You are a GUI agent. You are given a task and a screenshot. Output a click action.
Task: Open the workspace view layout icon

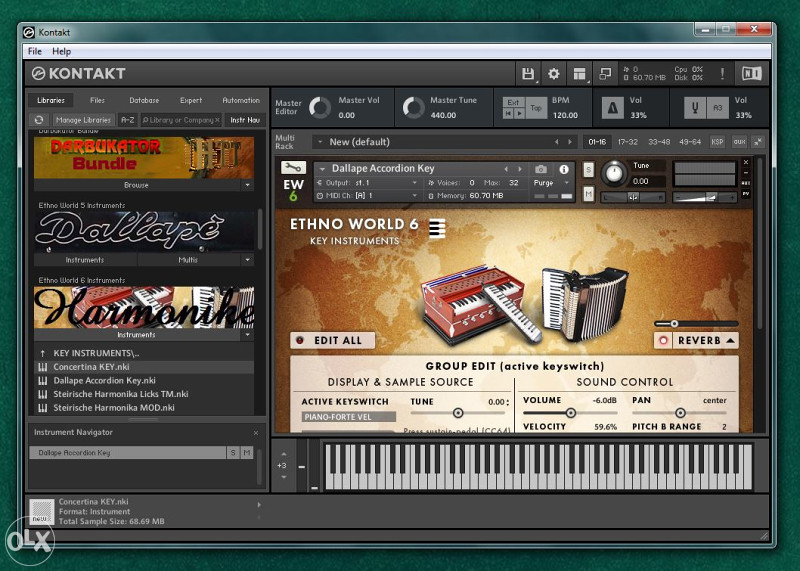click(x=580, y=74)
